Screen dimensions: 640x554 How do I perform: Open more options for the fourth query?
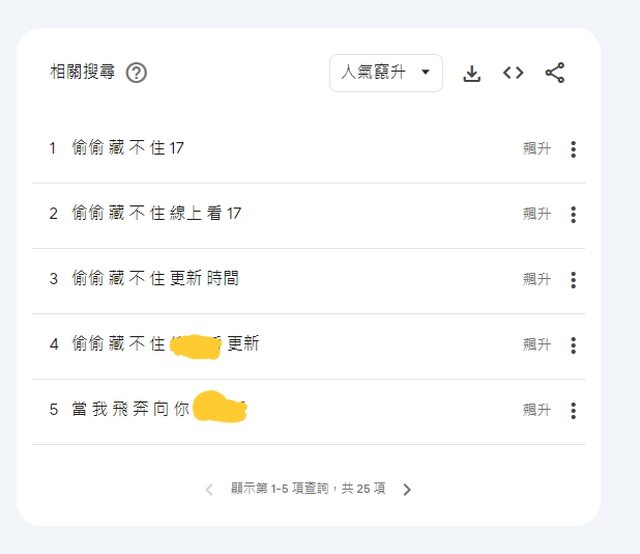(573, 345)
